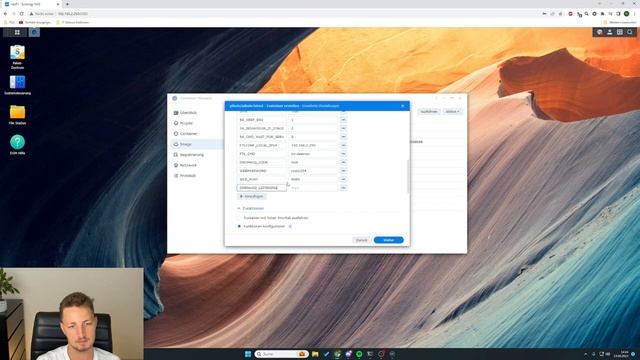
Task: Remove the root user variable row
Action: (343, 162)
